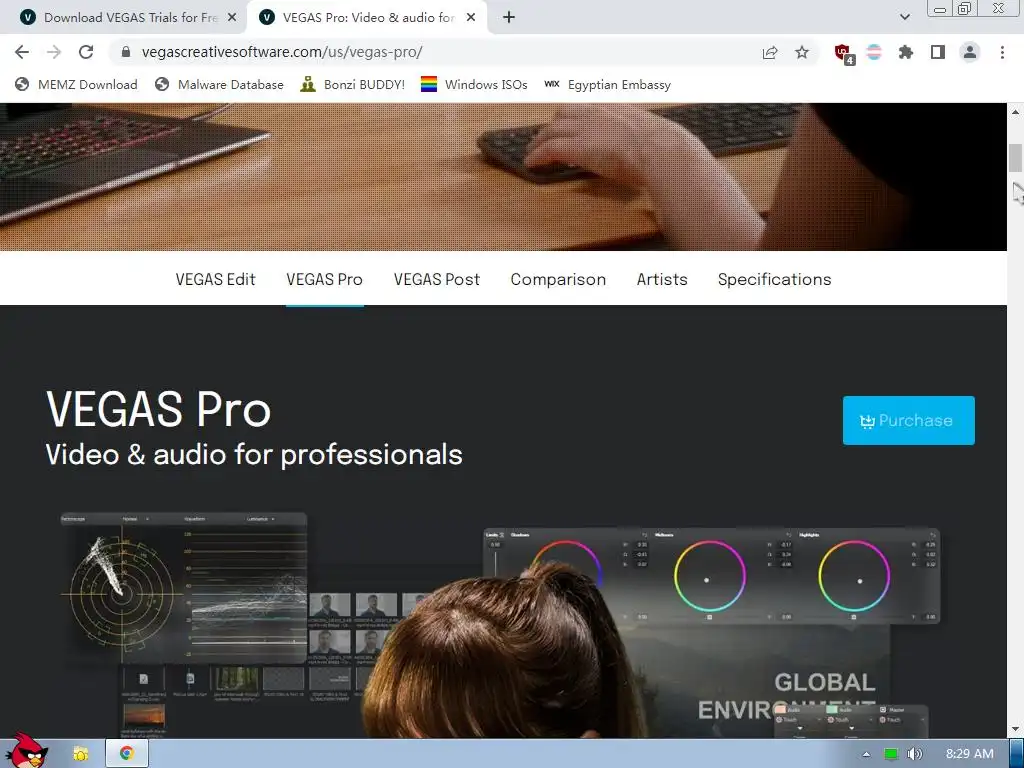This screenshot has height=768, width=1024.
Task: Go to VEGAS Edit section
Action: 216,280
